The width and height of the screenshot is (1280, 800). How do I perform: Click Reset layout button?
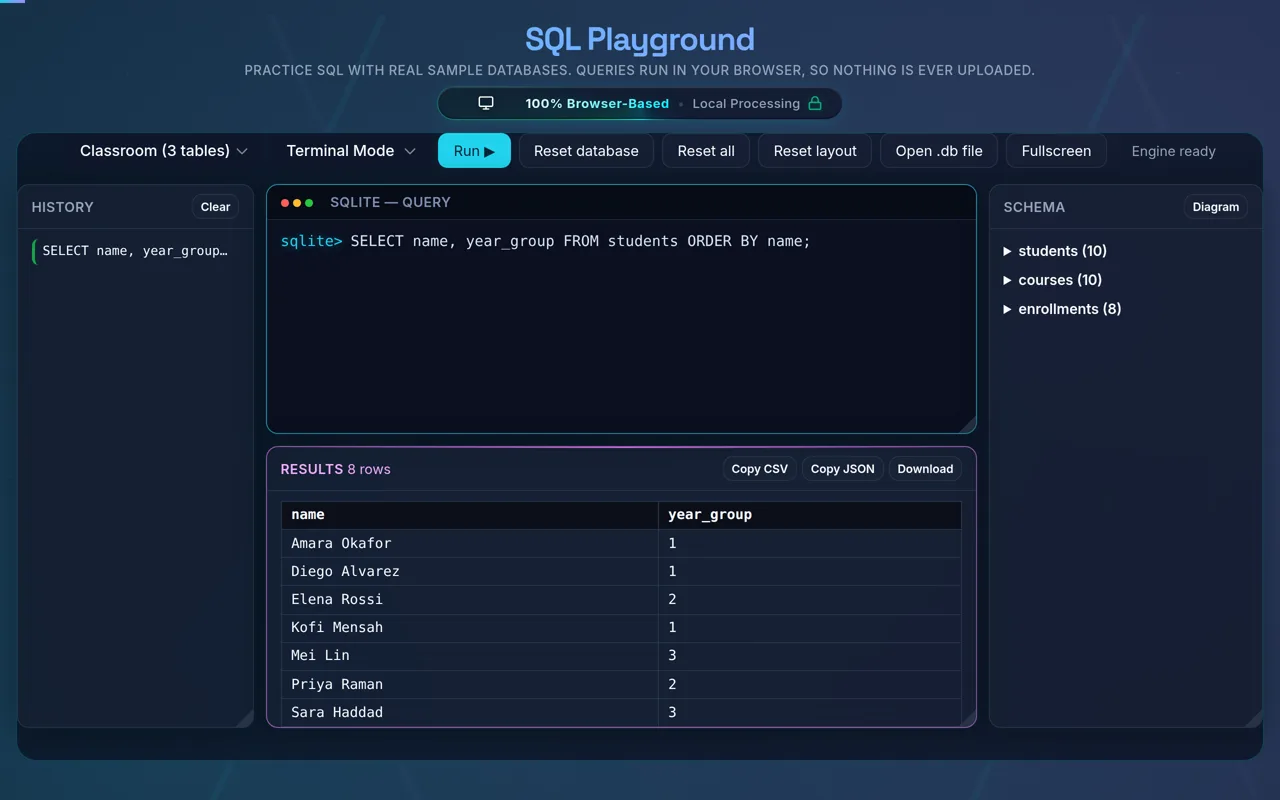(x=815, y=151)
